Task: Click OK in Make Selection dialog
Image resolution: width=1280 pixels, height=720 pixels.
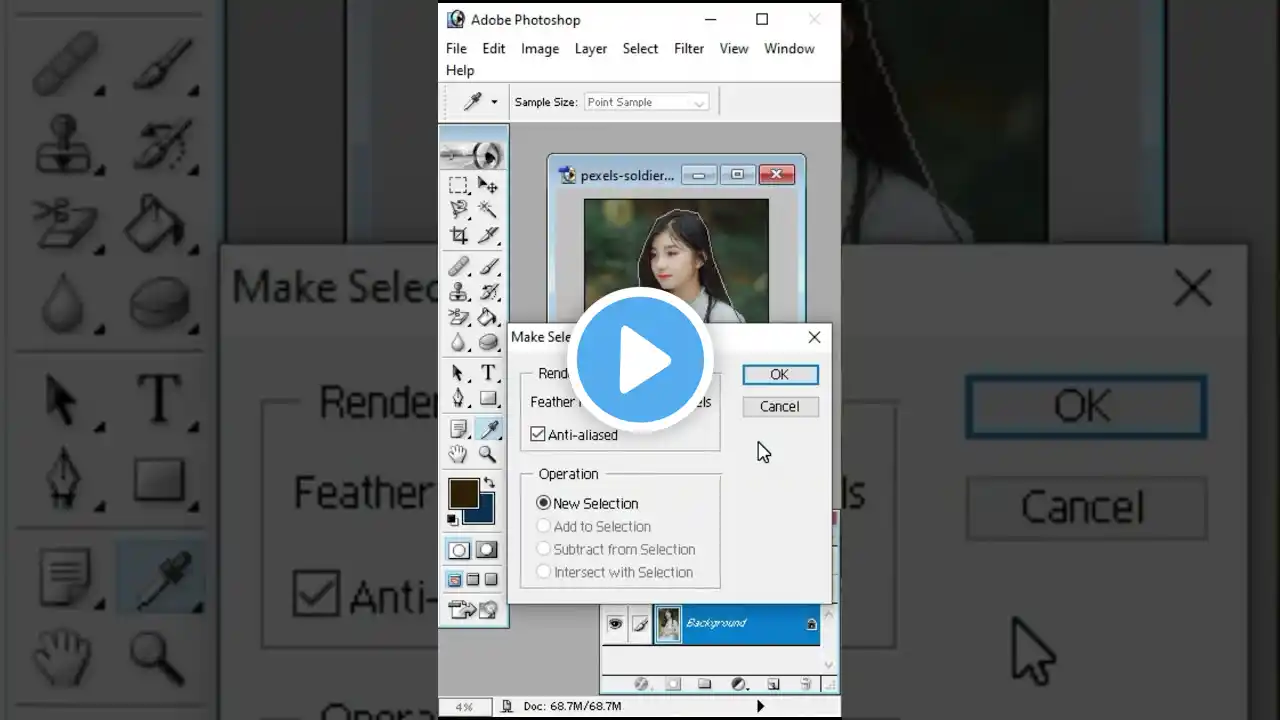Action: pos(780,374)
